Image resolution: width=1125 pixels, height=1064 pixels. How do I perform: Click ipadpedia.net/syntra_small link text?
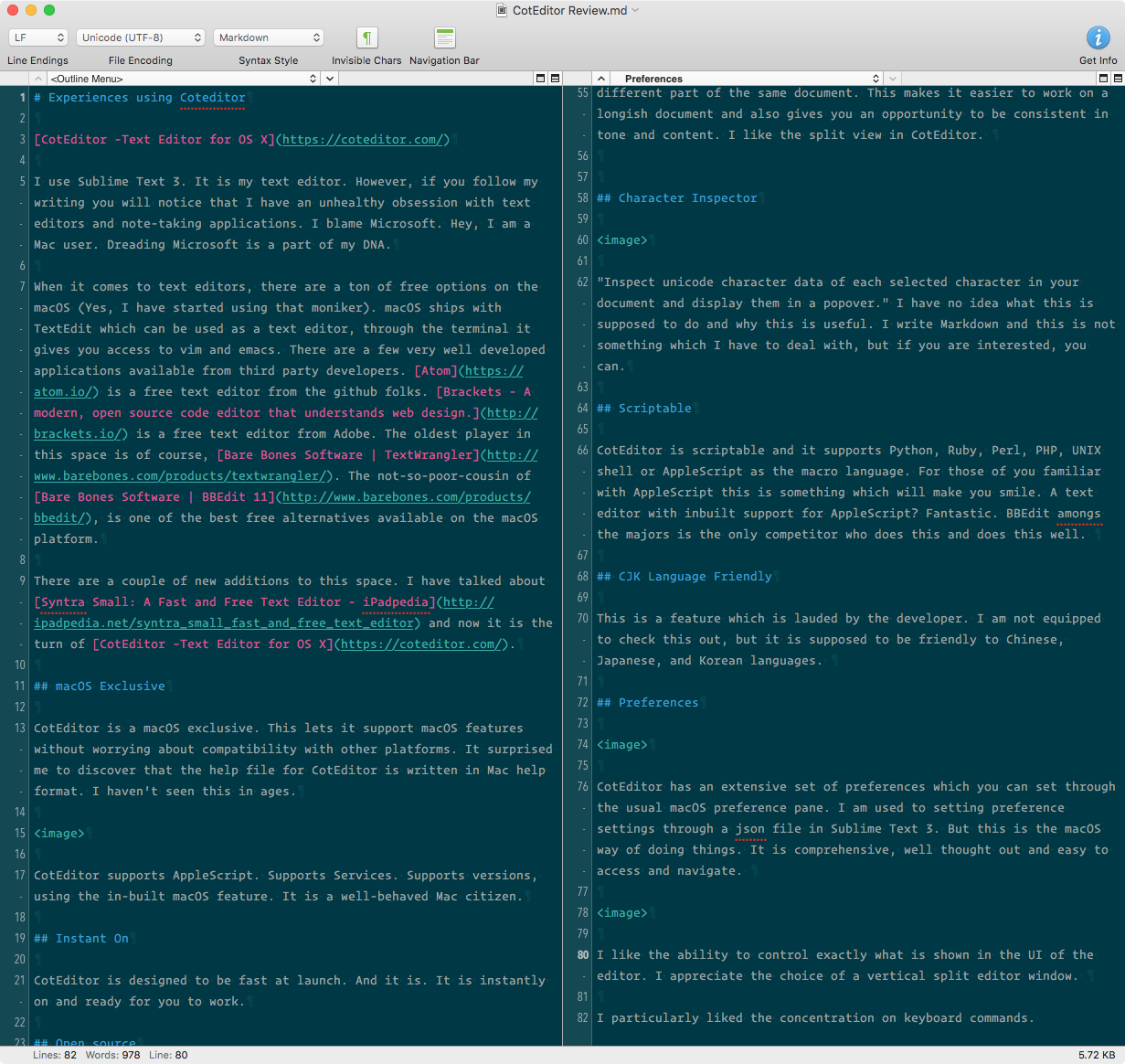pos(224,623)
